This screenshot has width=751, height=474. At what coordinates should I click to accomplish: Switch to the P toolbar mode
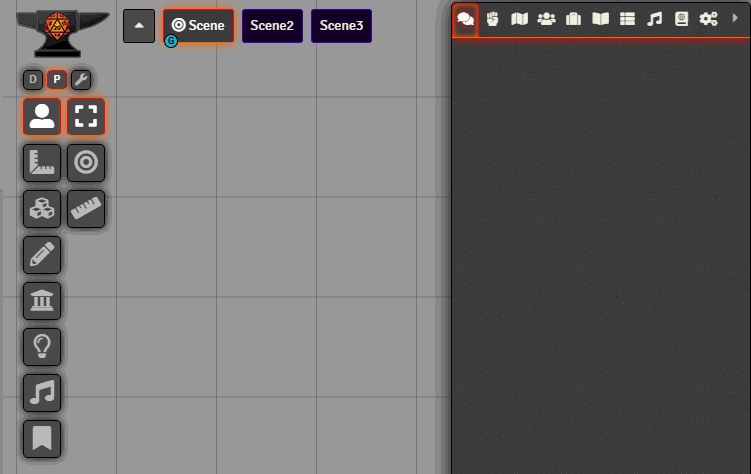tap(57, 79)
